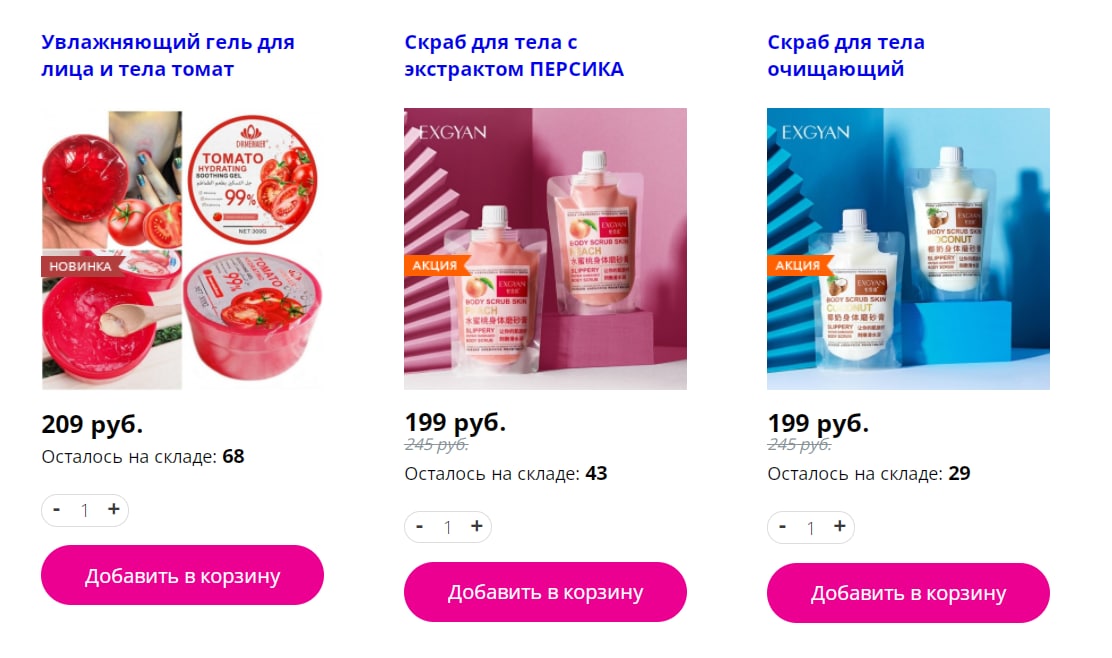Increase quantity of tomato gel with plus
The width and height of the screenshot is (1112, 658).
[x=113, y=509]
